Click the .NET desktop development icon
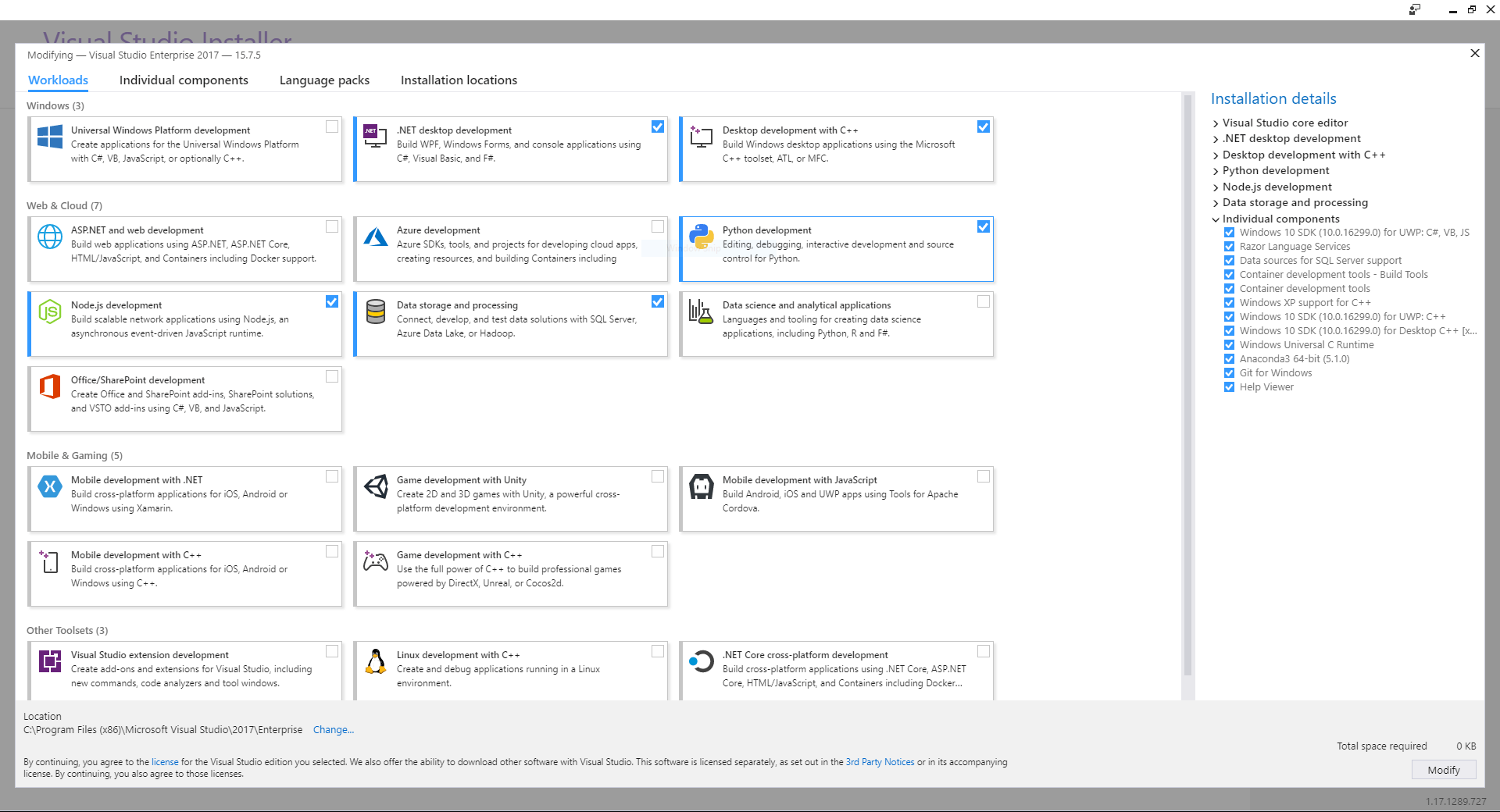This screenshot has width=1500, height=812. click(376, 137)
